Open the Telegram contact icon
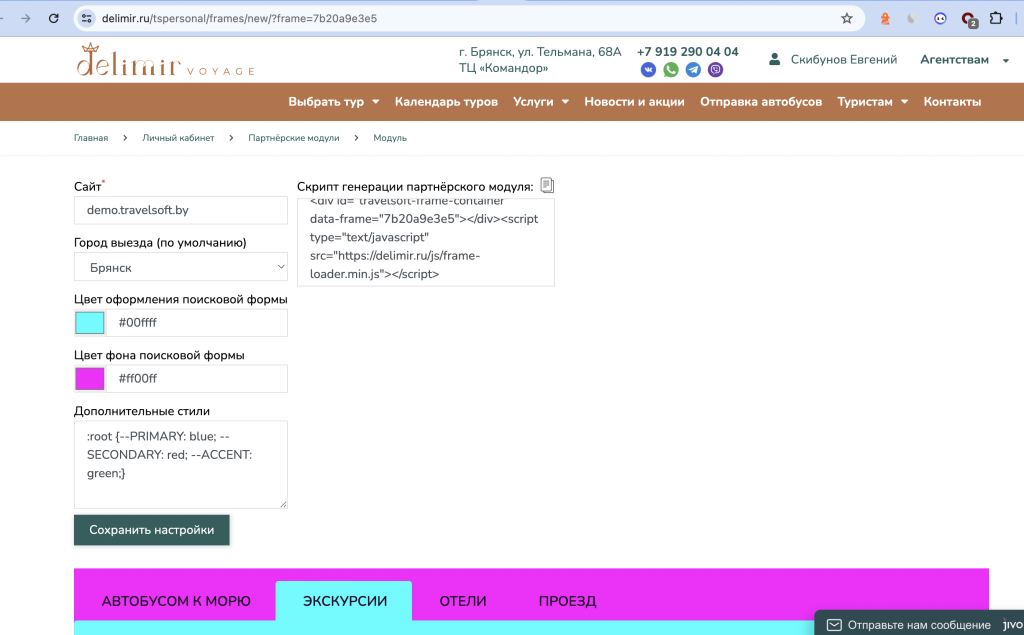The image size is (1024, 635). point(693,69)
